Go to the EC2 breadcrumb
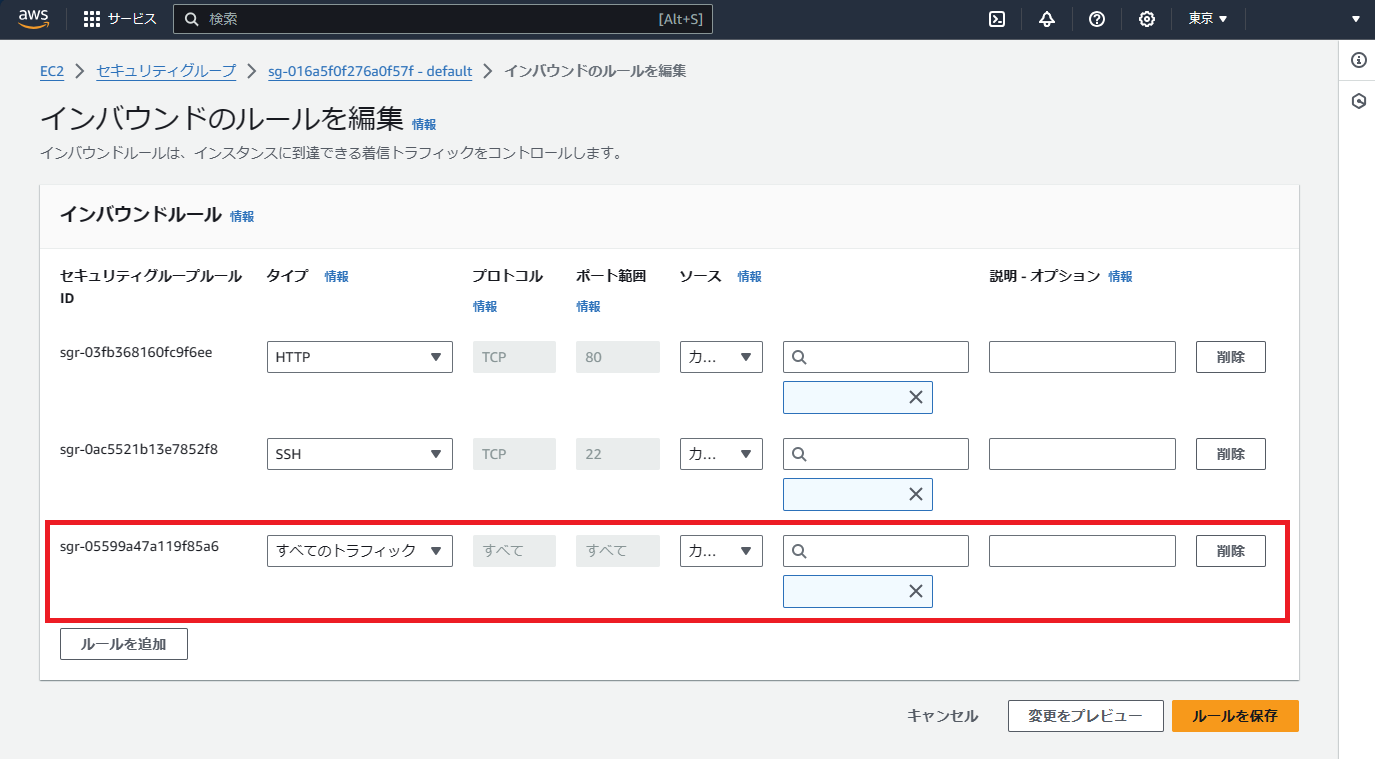1375x759 pixels. point(52,71)
